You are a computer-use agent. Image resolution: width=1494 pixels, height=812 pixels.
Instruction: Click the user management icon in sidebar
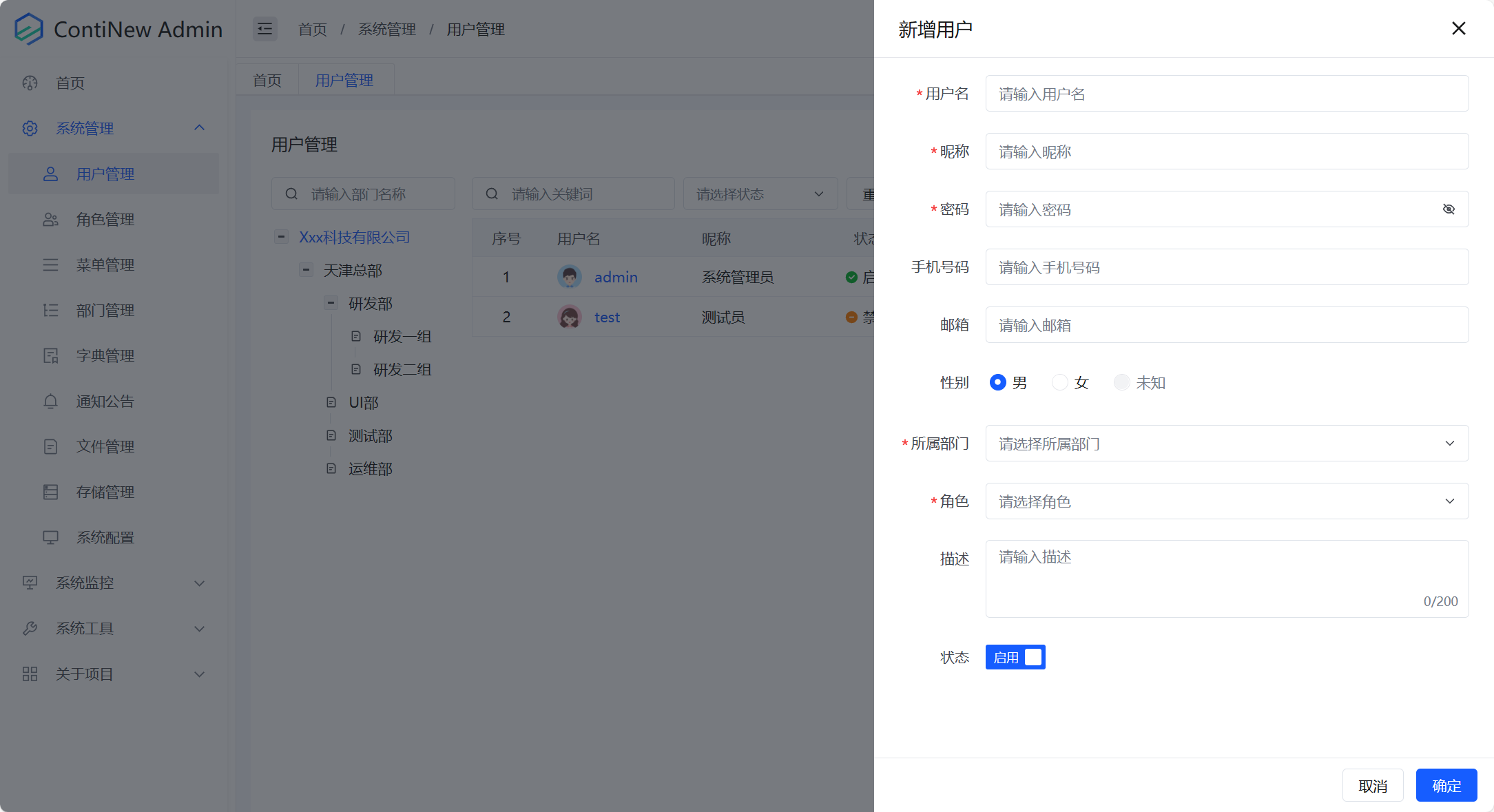click(50, 174)
